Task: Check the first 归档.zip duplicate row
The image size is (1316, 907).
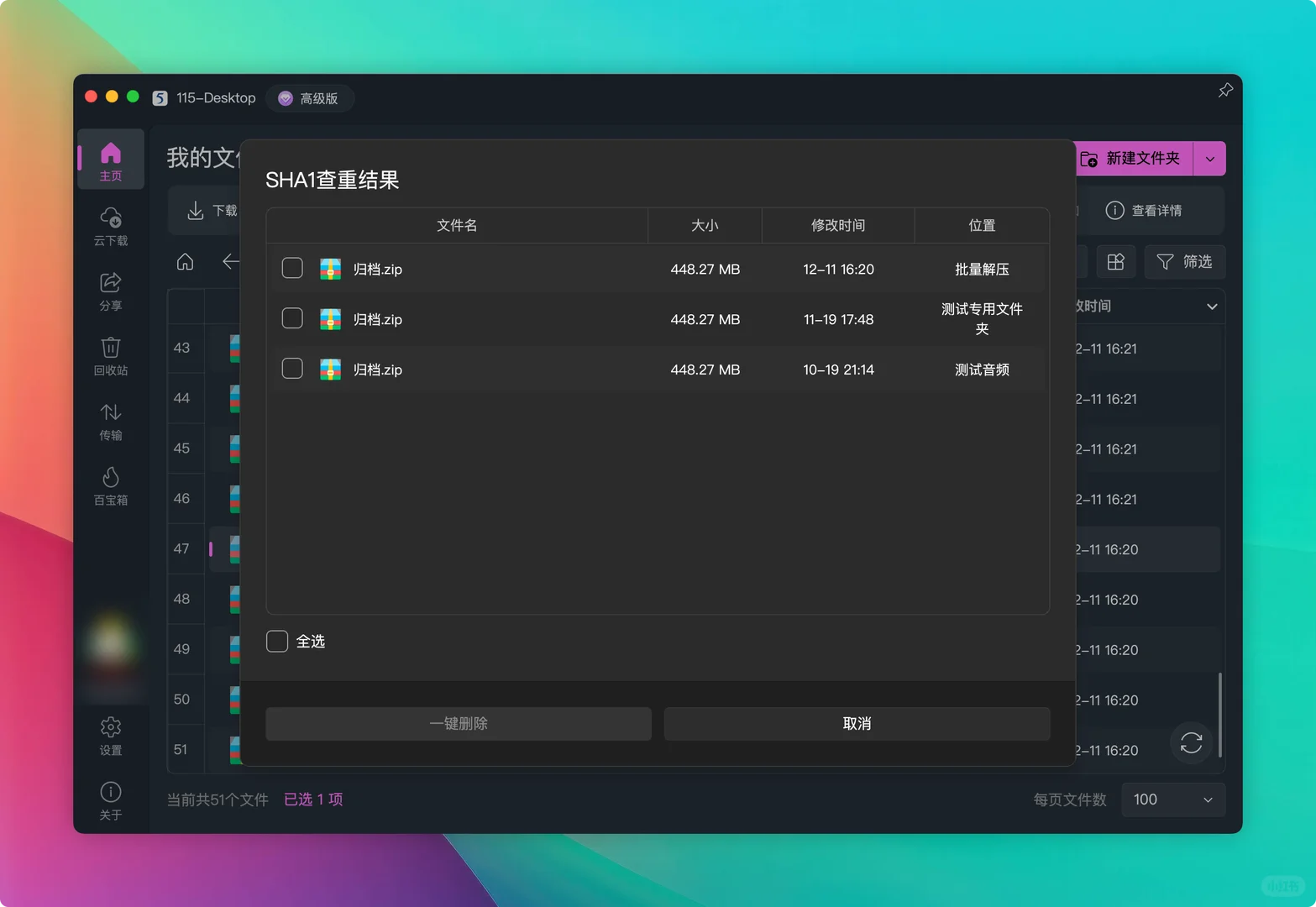Action: point(292,268)
